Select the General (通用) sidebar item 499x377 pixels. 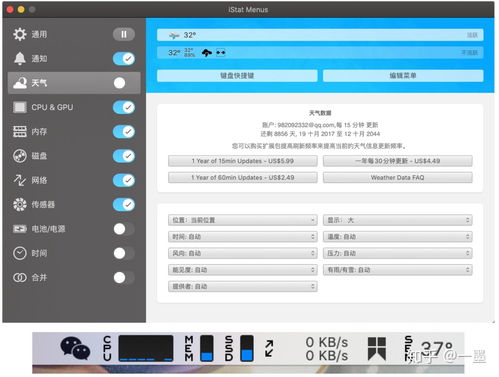[x=74, y=34]
